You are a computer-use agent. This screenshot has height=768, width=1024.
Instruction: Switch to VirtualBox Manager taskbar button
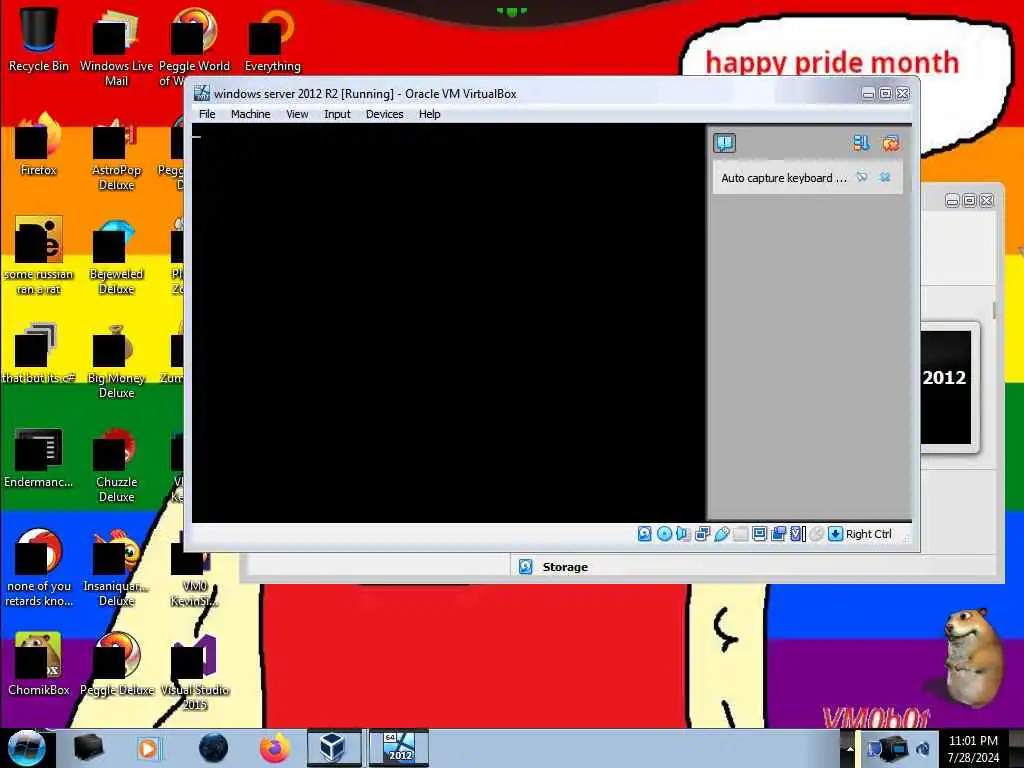tap(333, 748)
